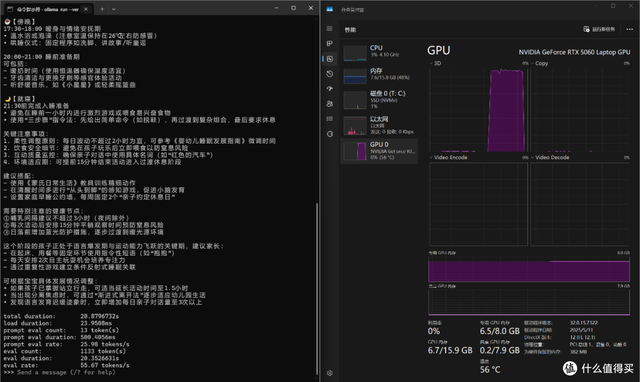Focus the 'Send a message' prompt input
640x382 pixels.
pyautogui.click(x=66, y=372)
